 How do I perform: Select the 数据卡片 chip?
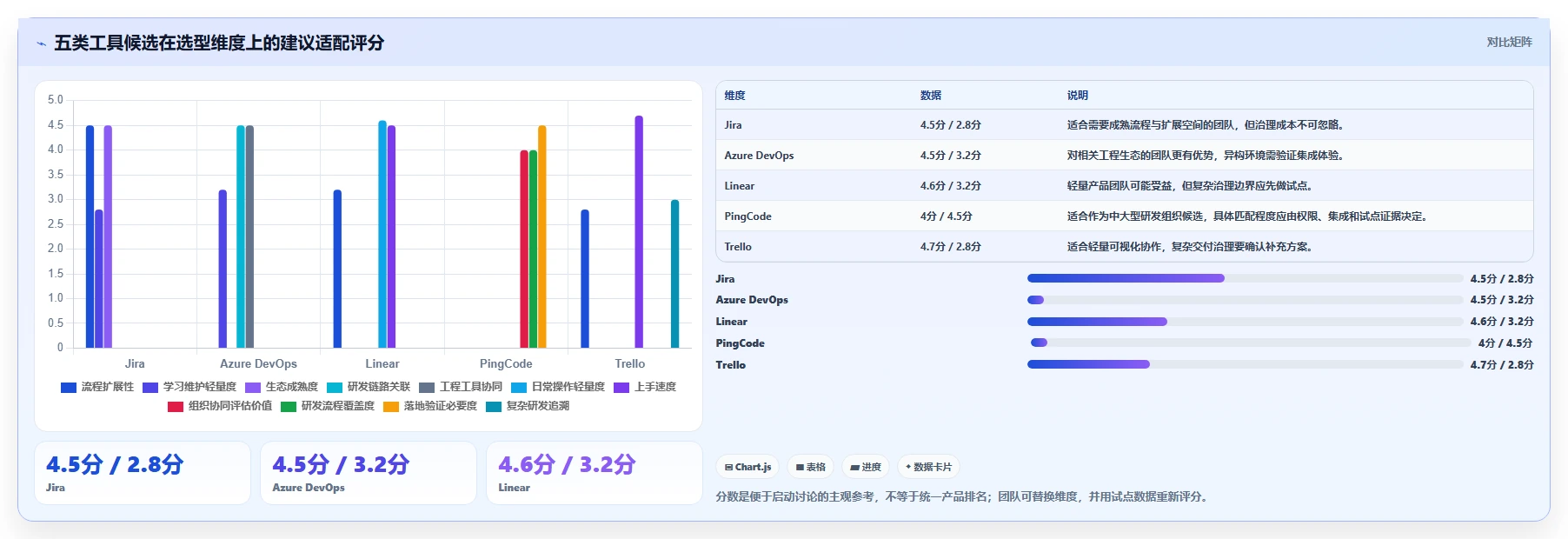click(928, 467)
